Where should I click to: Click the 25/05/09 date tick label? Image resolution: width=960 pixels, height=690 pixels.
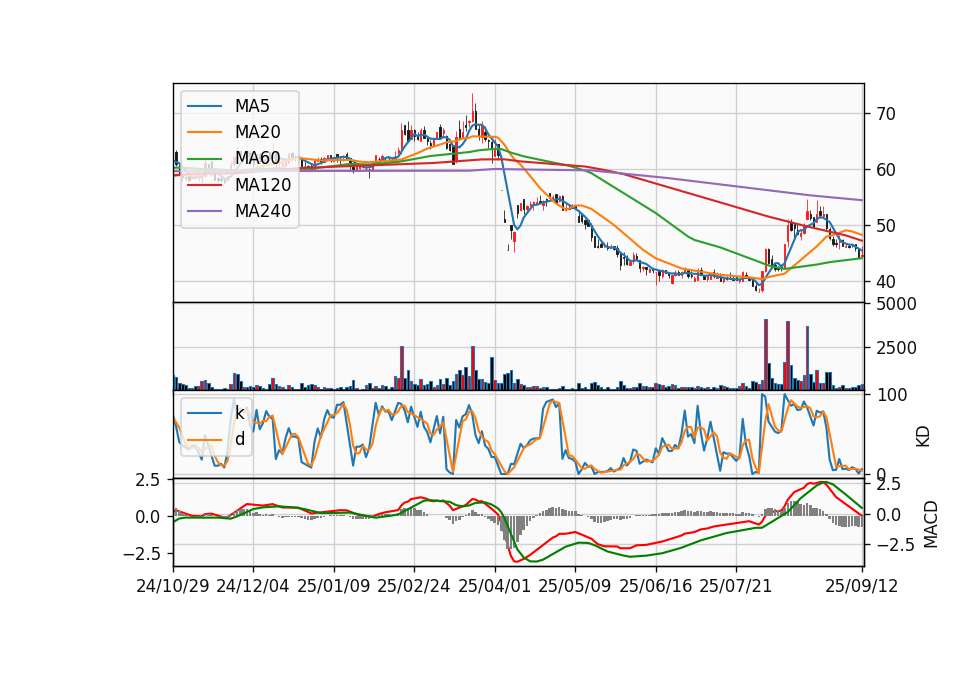tap(575, 587)
